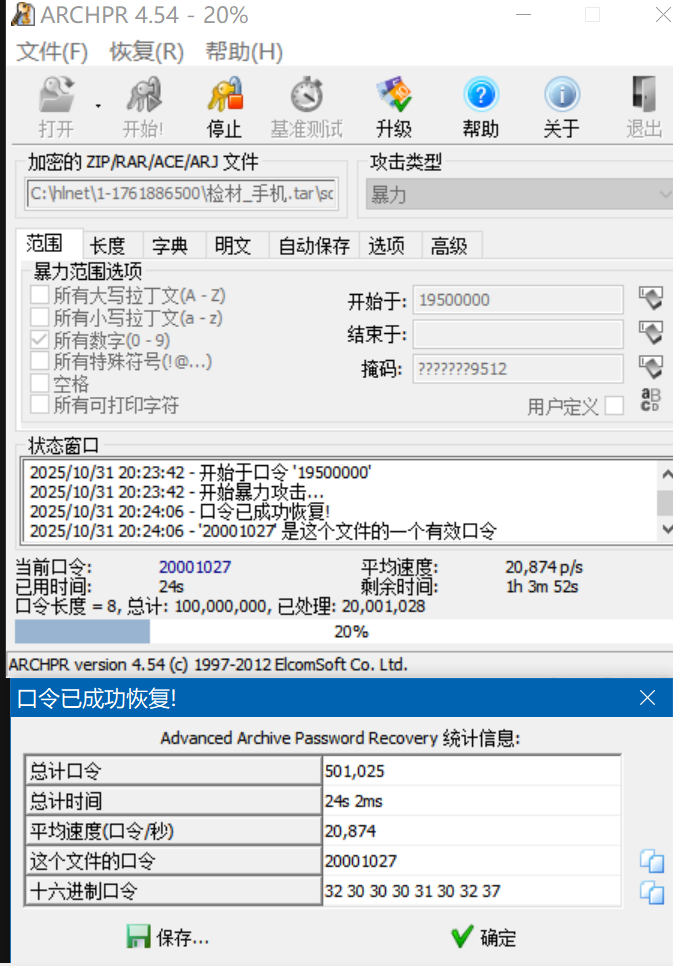
Task: Click the 打开 (Open) file icon
Action: click(56, 97)
